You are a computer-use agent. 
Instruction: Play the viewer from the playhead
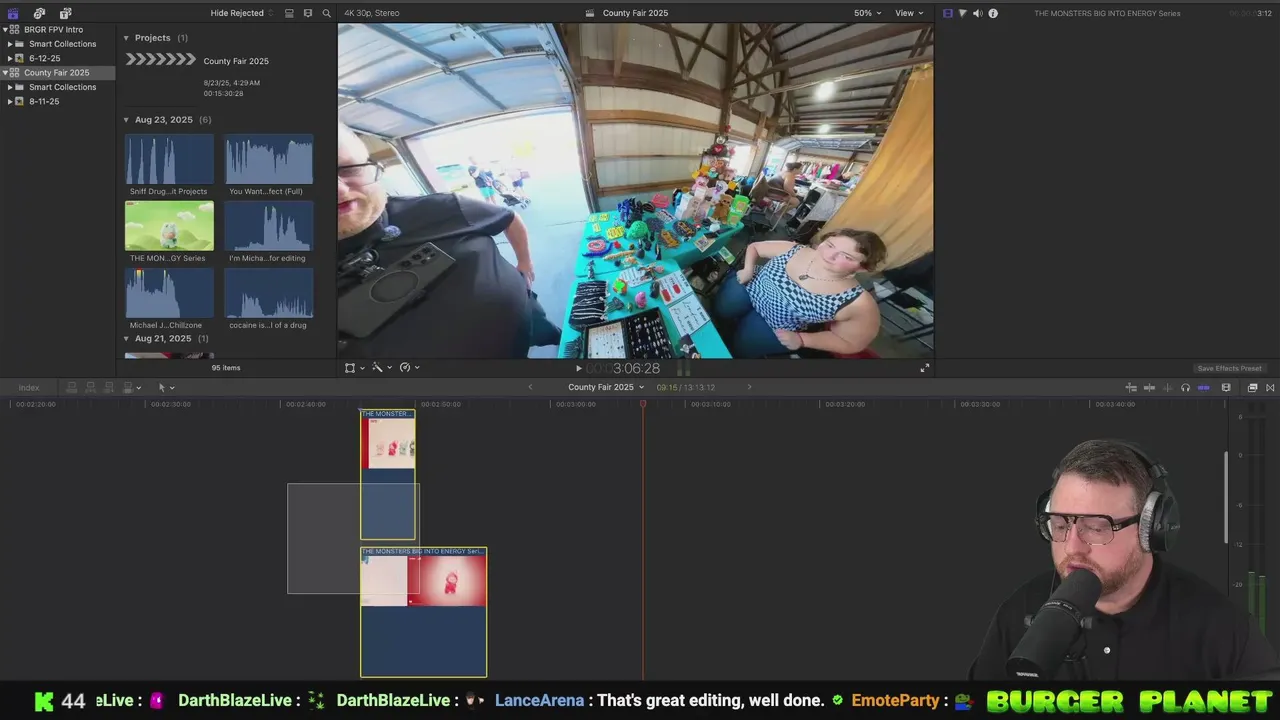578,368
